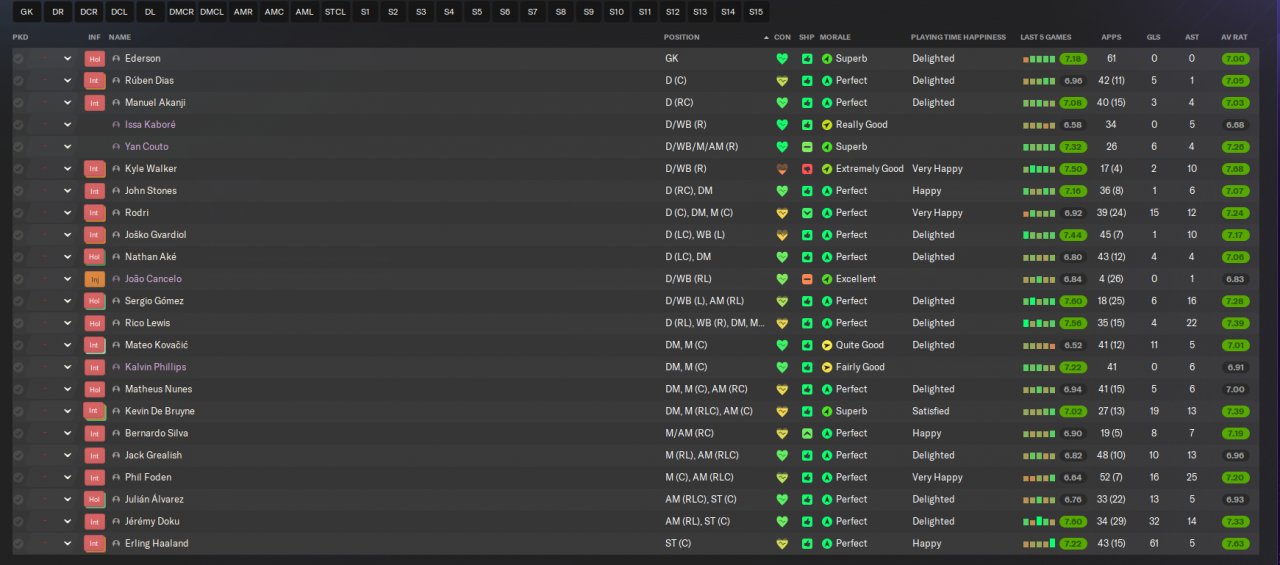The image size is (1280, 565).
Task: Click Erling Haaland's 7.63 average rating badge
Action: 1235,543
